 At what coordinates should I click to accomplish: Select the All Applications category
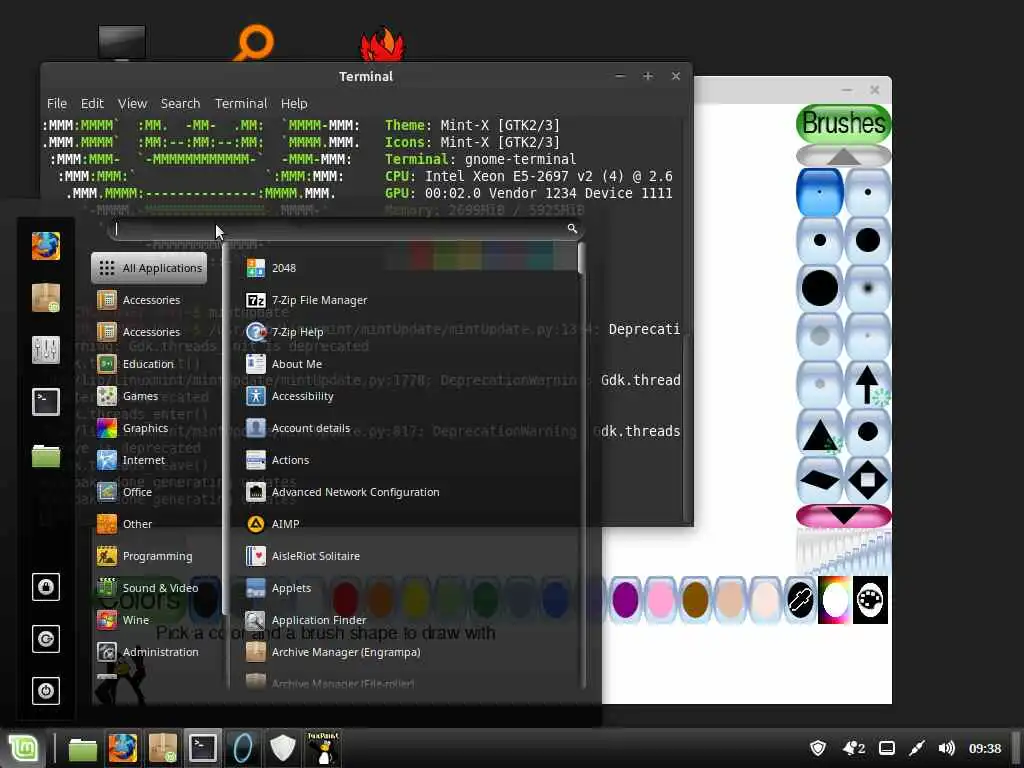[149, 268]
